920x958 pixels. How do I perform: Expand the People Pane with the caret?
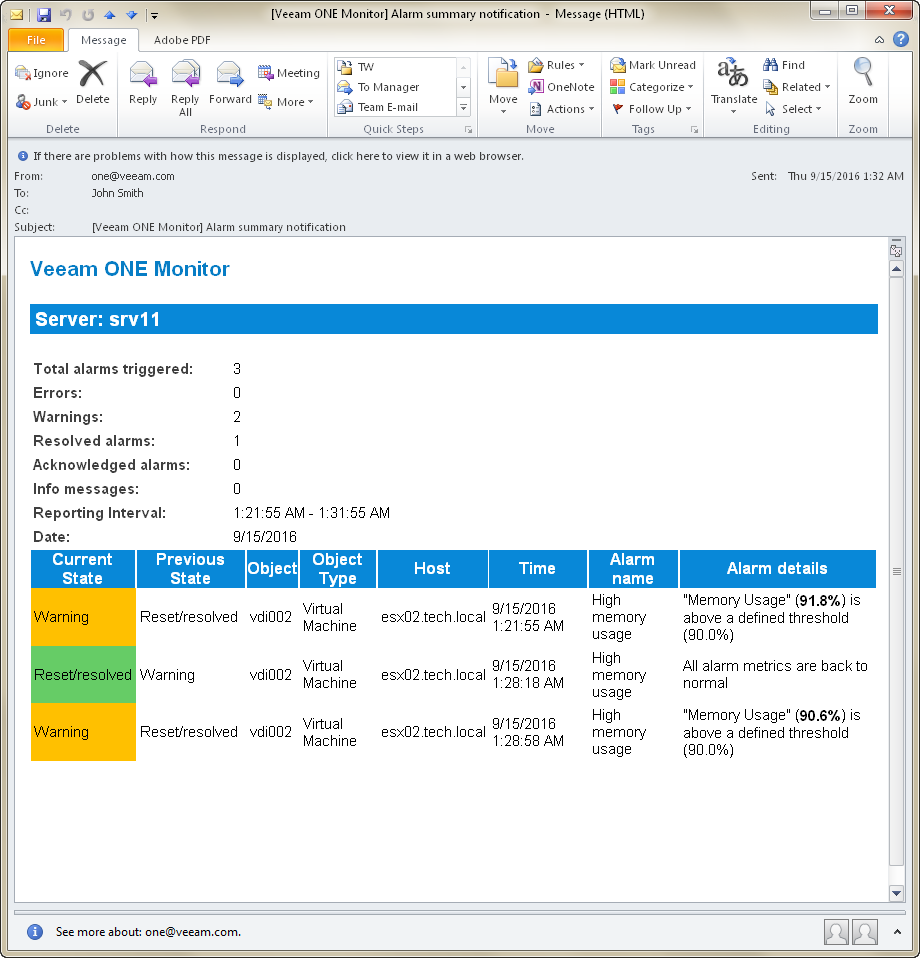click(x=897, y=932)
